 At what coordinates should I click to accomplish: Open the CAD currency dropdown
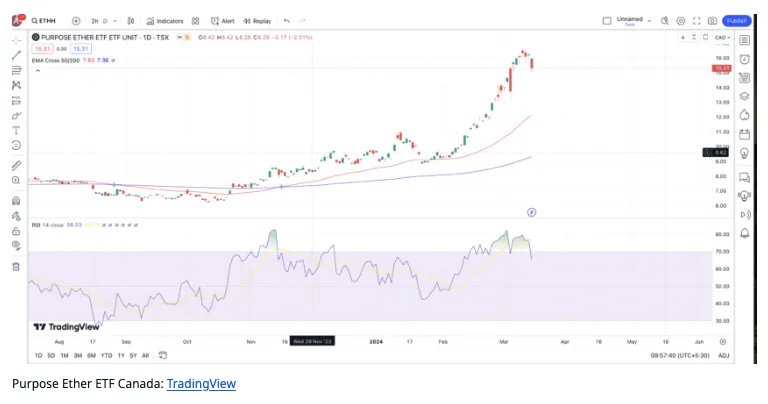click(722, 38)
